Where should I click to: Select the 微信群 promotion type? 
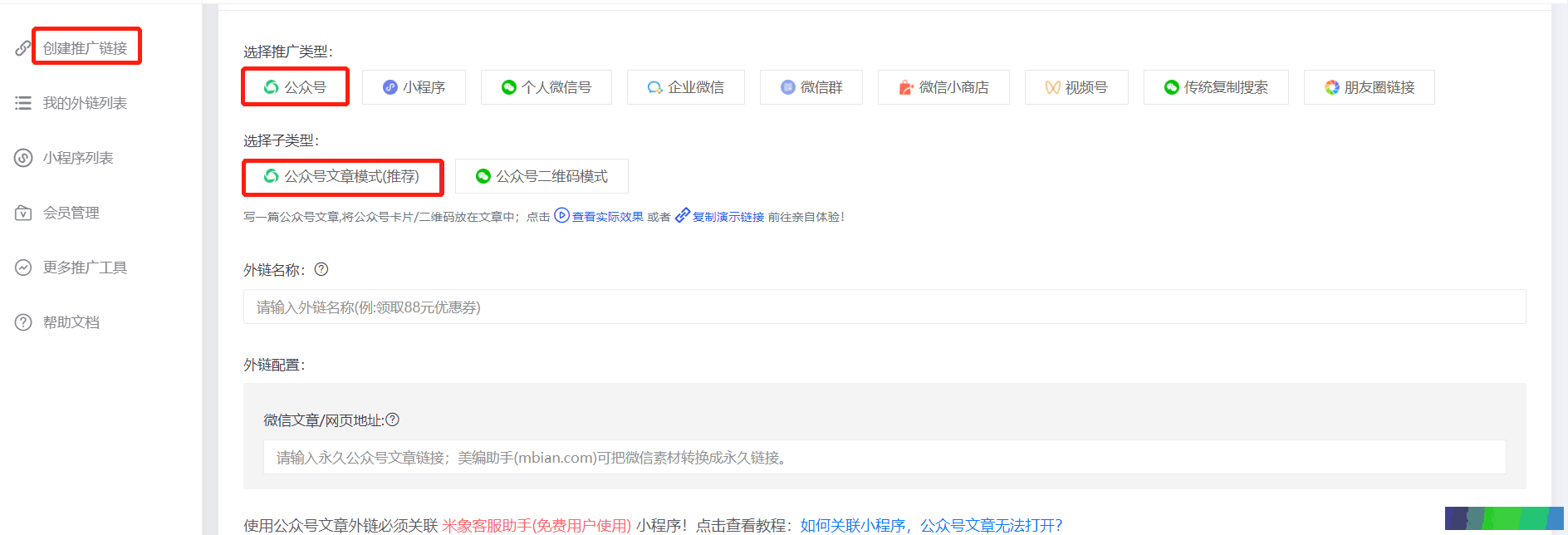[811, 87]
